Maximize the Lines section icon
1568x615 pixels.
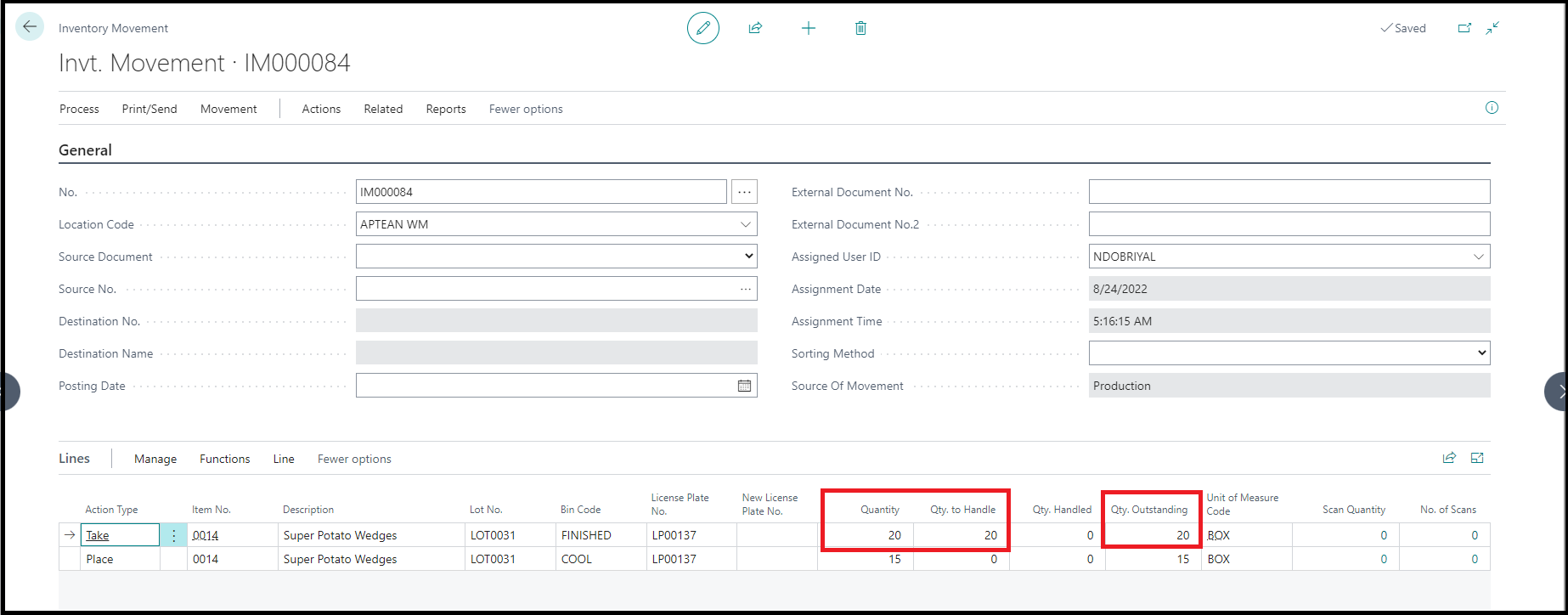[1477, 458]
